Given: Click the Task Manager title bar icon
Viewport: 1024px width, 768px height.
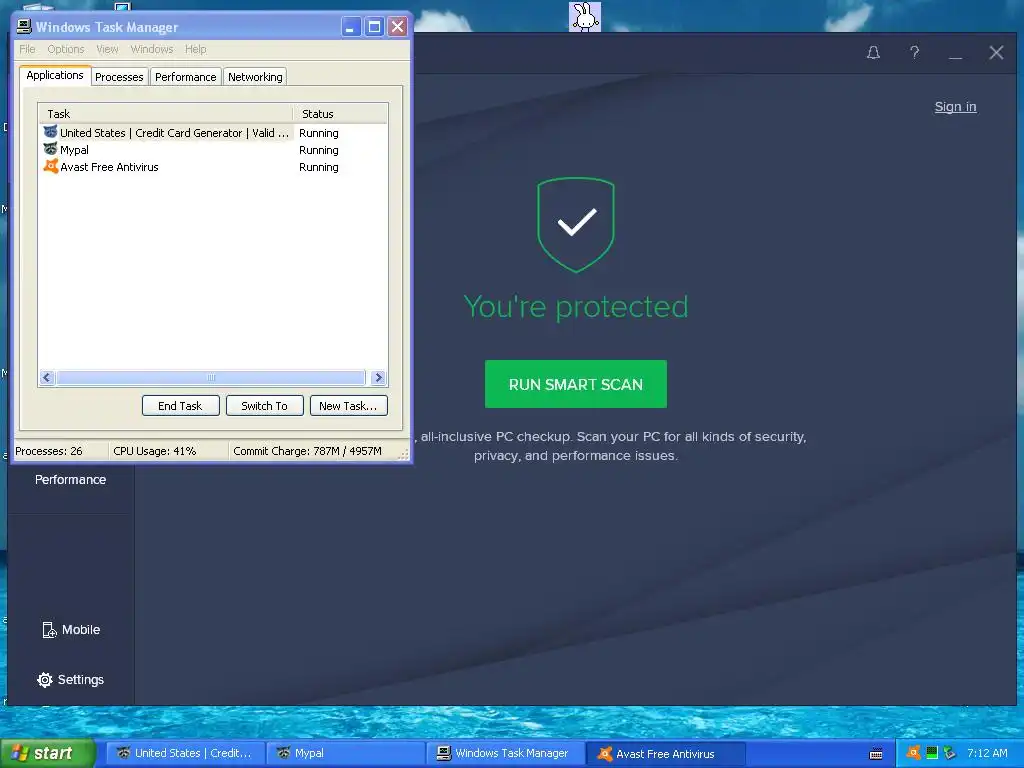Looking at the screenshot, I should click(24, 26).
